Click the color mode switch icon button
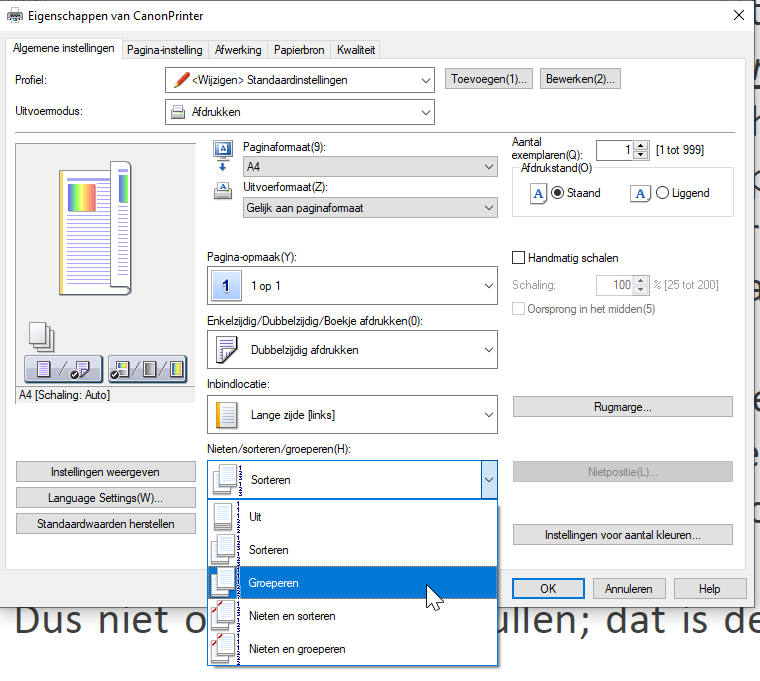Screen dimensions: 760x681 click(146, 367)
